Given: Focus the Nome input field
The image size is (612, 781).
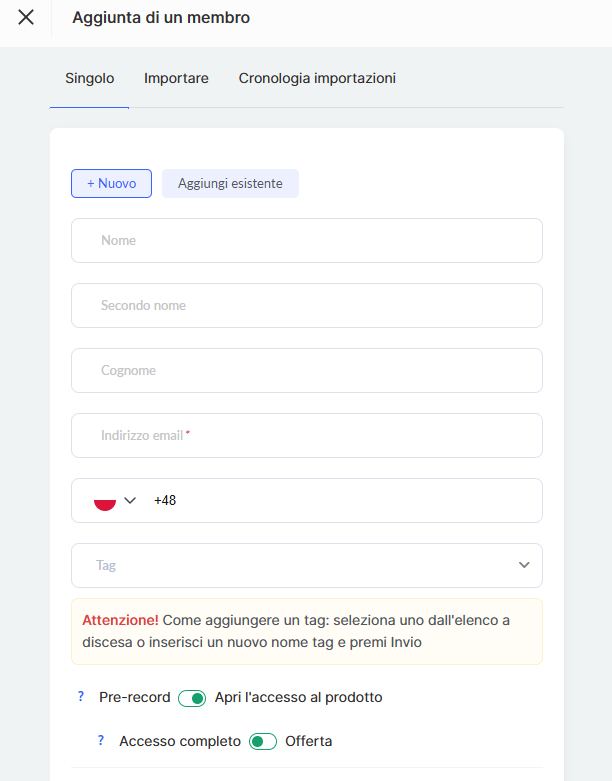Looking at the screenshot, I should tap(306, 241).
